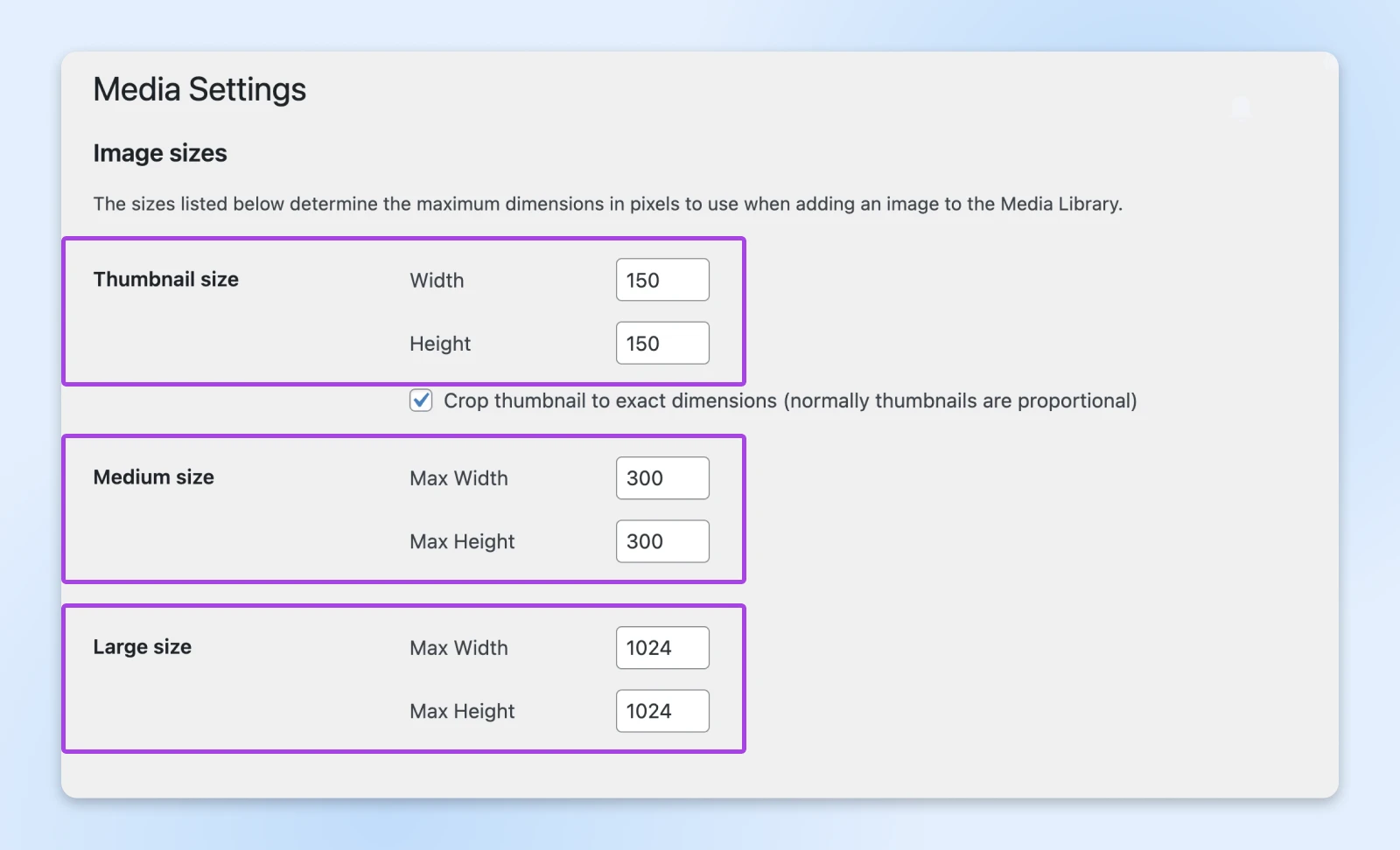Click the Image sizes section heading
Screen dimensions: 1400x850
point(160,153)
